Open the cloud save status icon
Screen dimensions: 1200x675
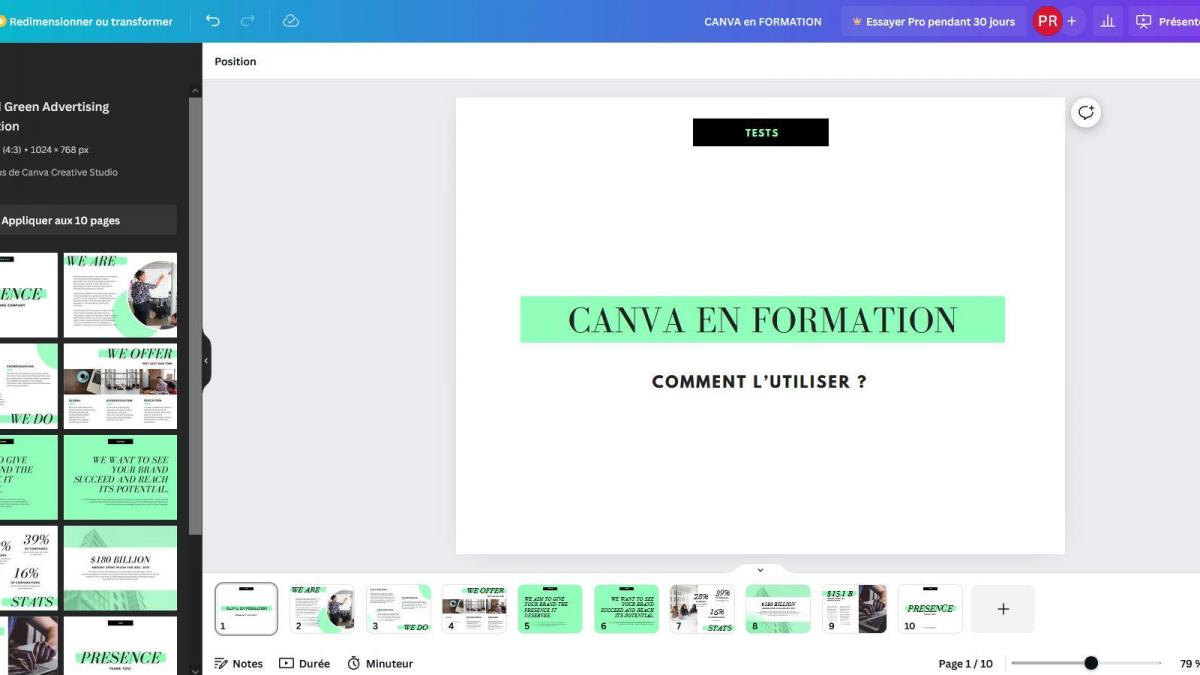pyautogui.click(x=291, y=21)
